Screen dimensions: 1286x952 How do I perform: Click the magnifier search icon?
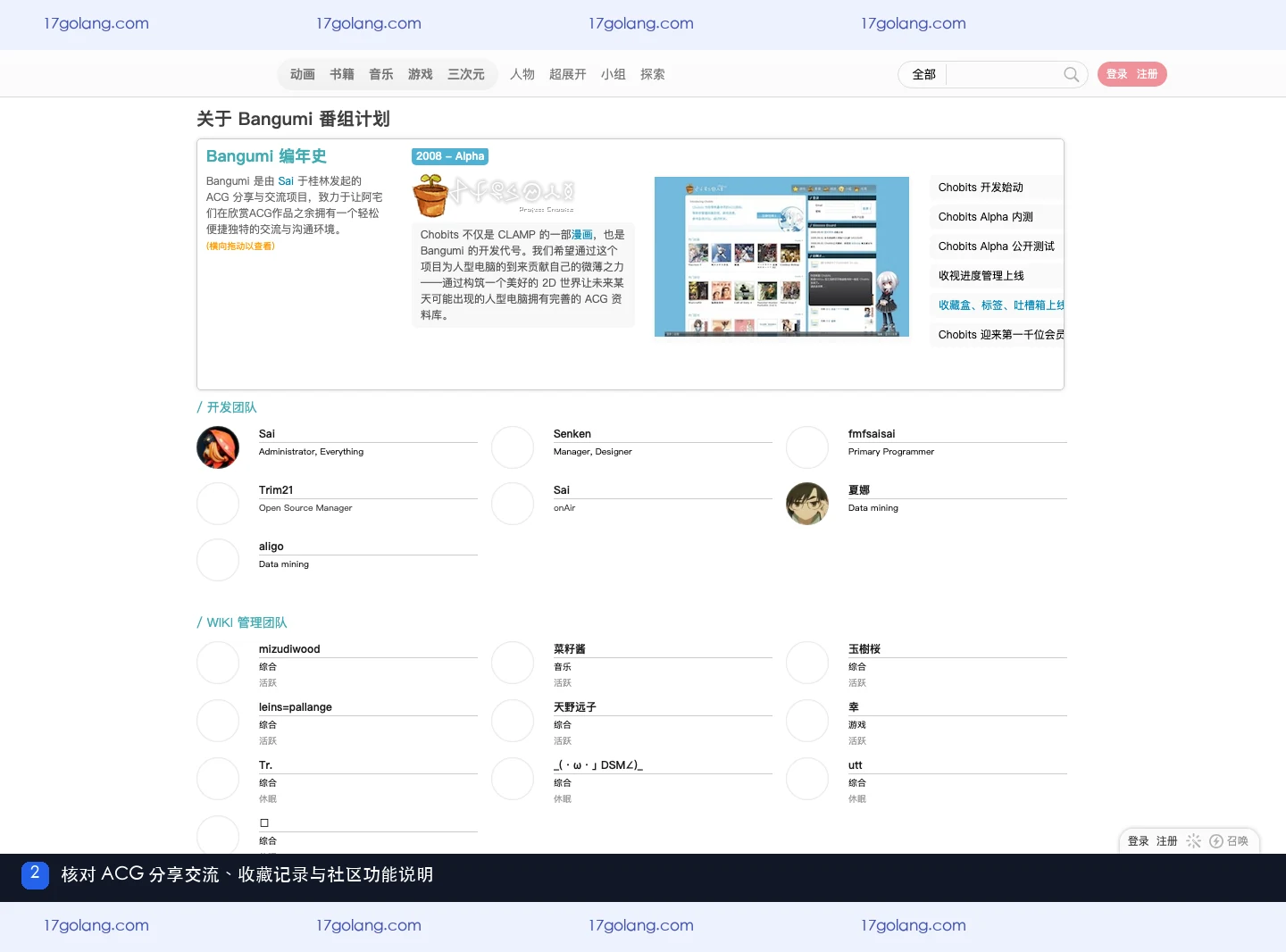click(x=1072, y=74)
